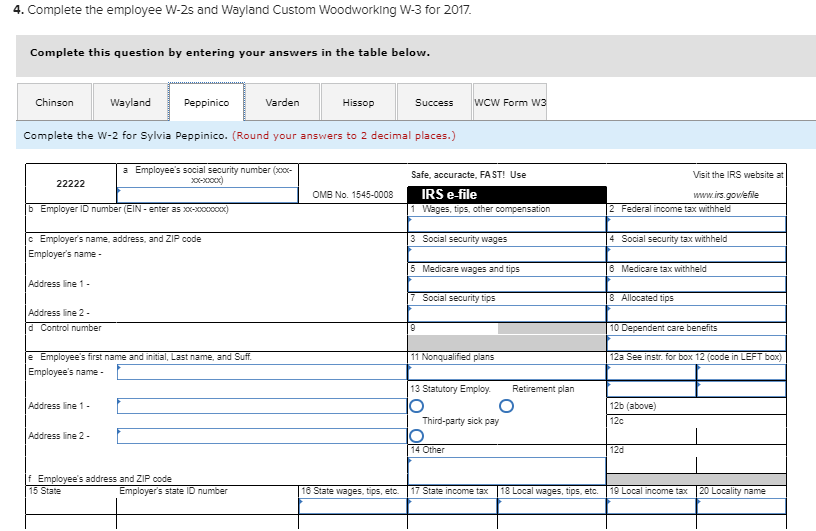Open the Varden tab

pos(282,102)
